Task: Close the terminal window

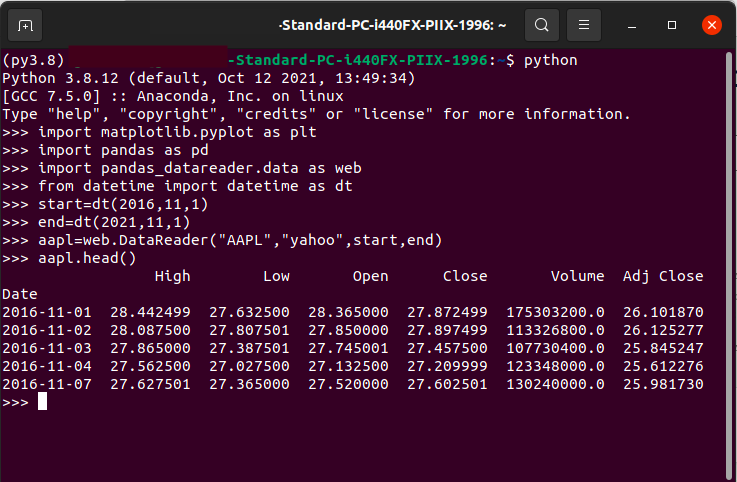Action: [712, 25]
